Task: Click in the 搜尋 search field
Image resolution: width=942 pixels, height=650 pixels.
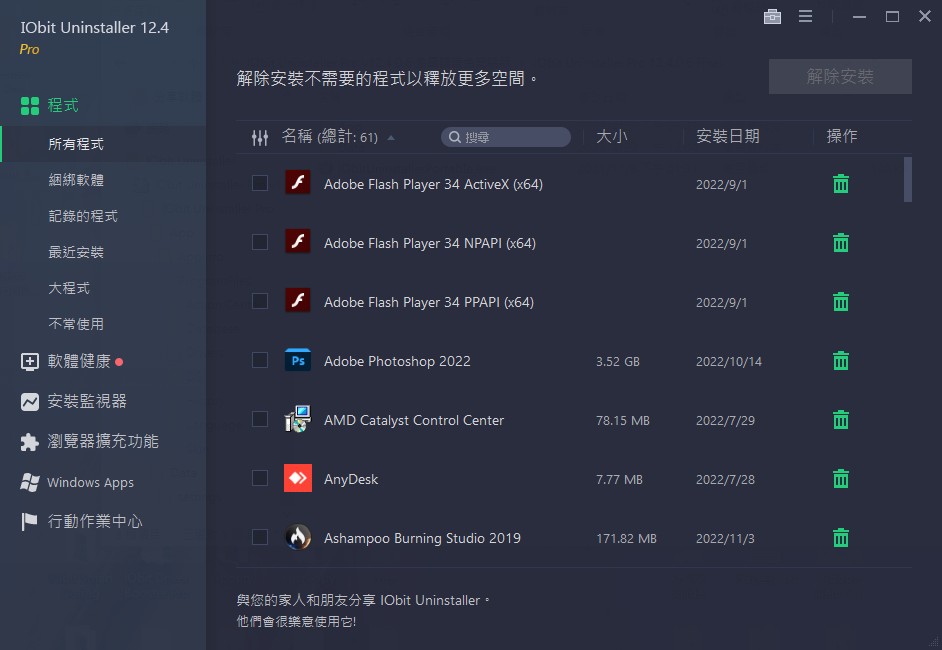Action: tap(506, 137)
